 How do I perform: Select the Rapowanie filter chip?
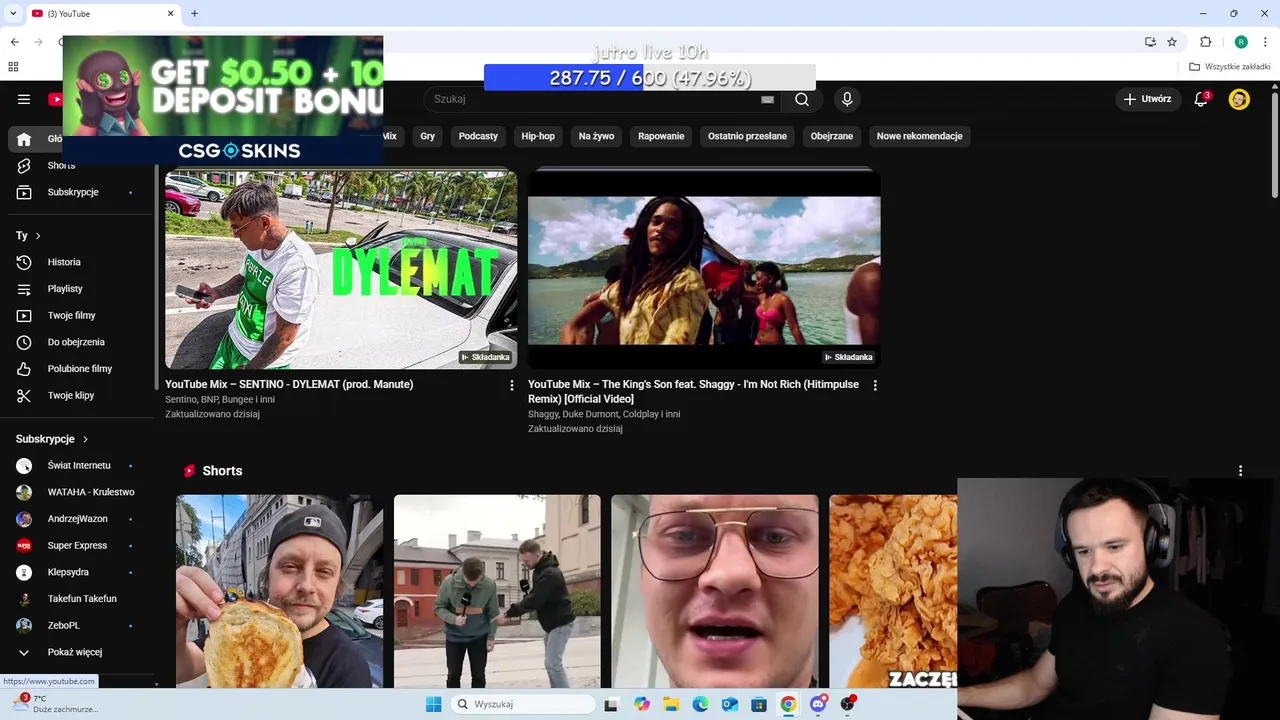661,136
